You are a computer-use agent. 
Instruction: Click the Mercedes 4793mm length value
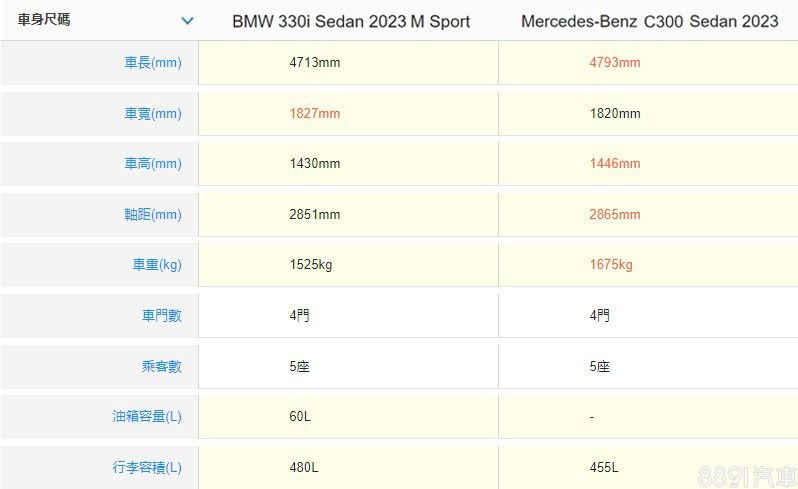[x=615, y=62]
